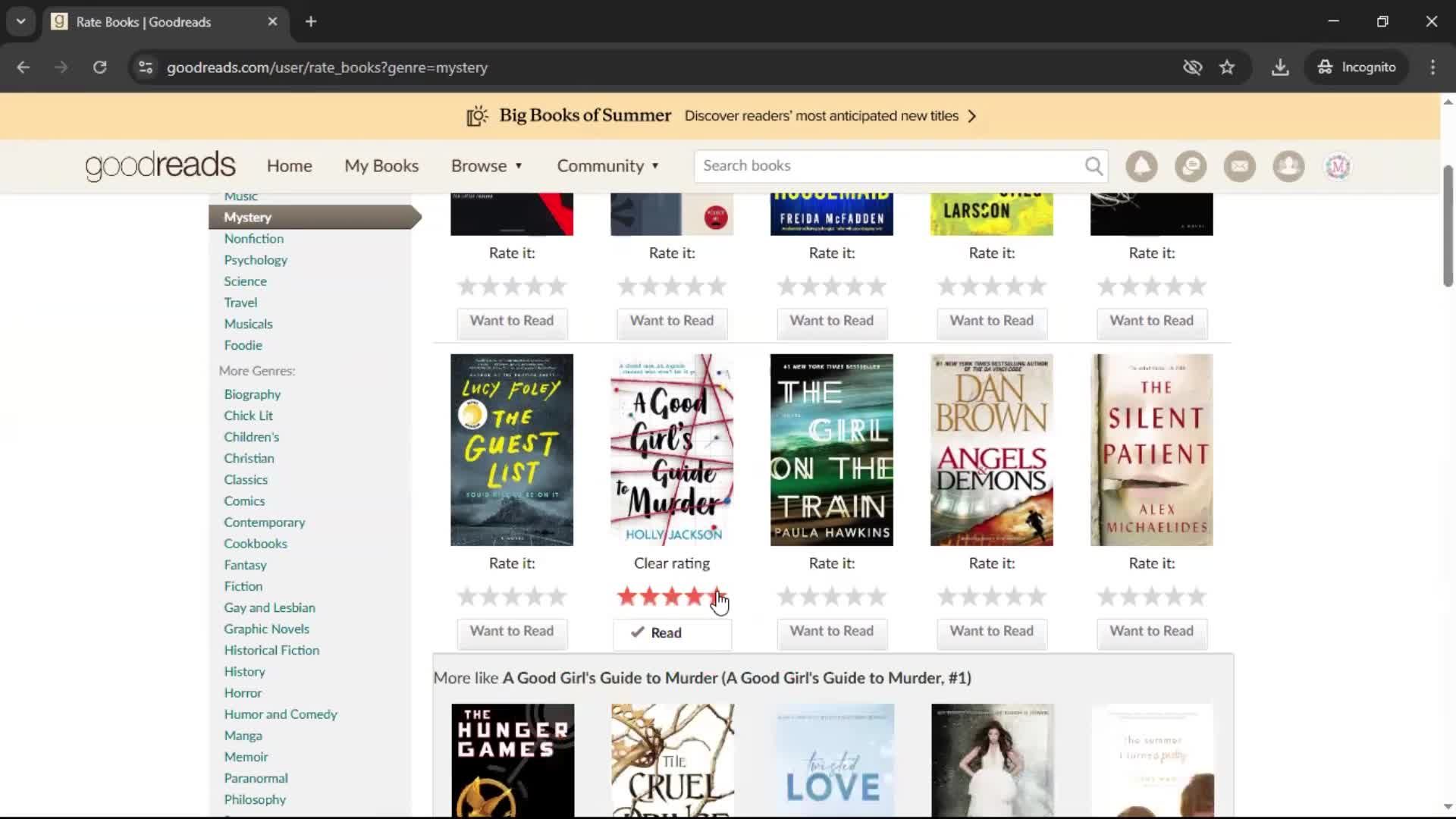
Task: Open the discussions speech bubble icon
Action: [x=1191, y=166]
